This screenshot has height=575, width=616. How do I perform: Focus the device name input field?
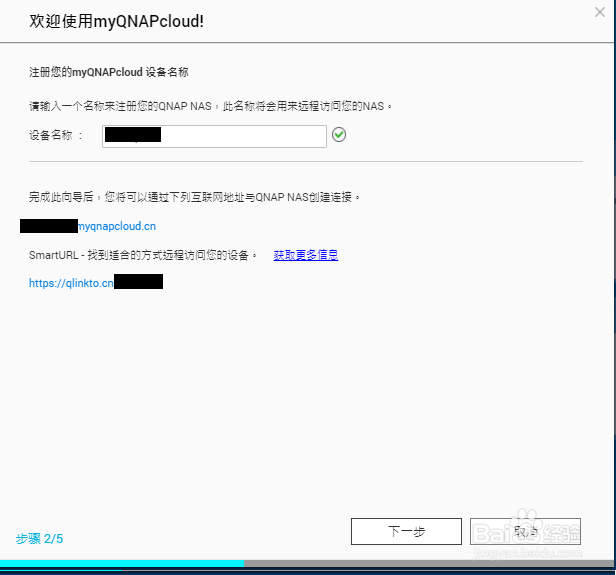[214, 136]
